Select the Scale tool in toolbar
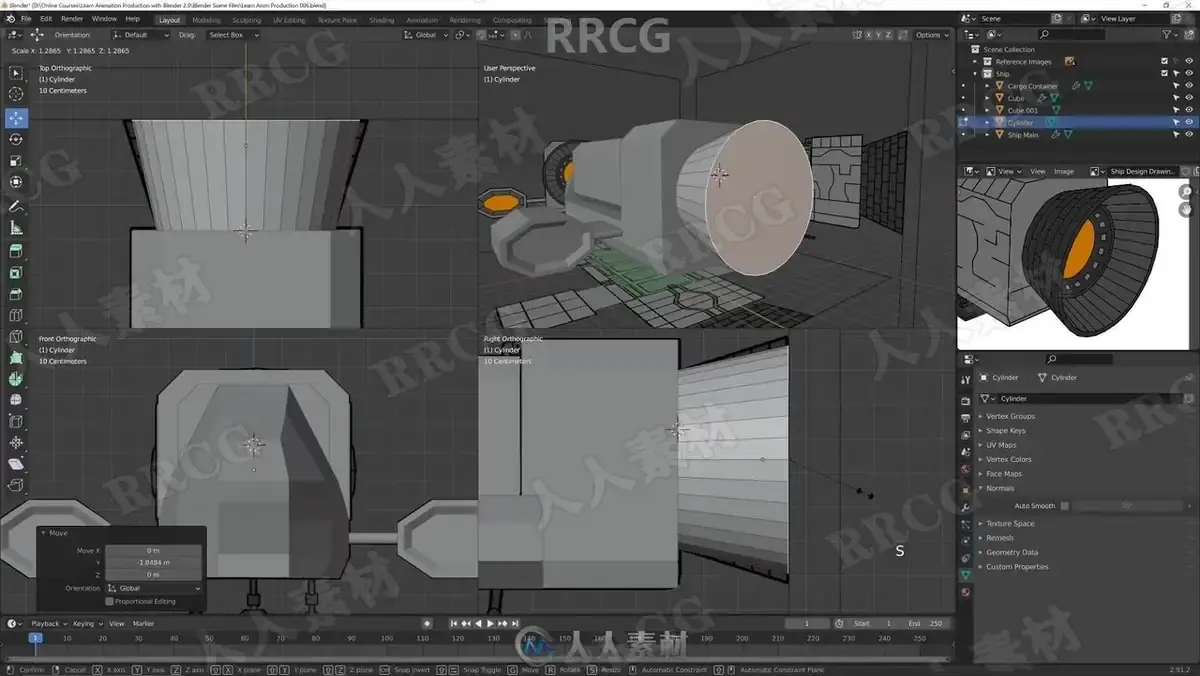Image resolution: width=1200 pixels, height=676 pixels. coord(16,161)
